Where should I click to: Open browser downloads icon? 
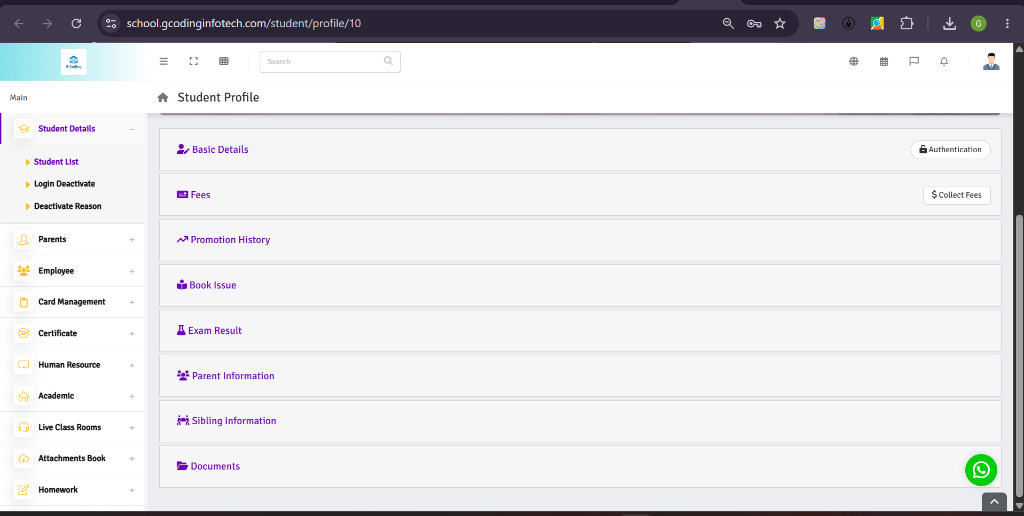pyautogui.click(x=950, y=24)
